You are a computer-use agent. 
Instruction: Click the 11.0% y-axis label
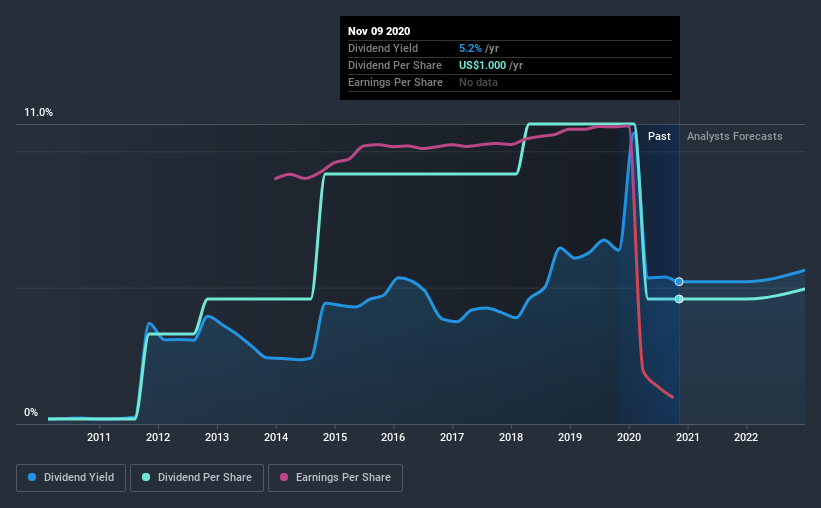[38, 112]
